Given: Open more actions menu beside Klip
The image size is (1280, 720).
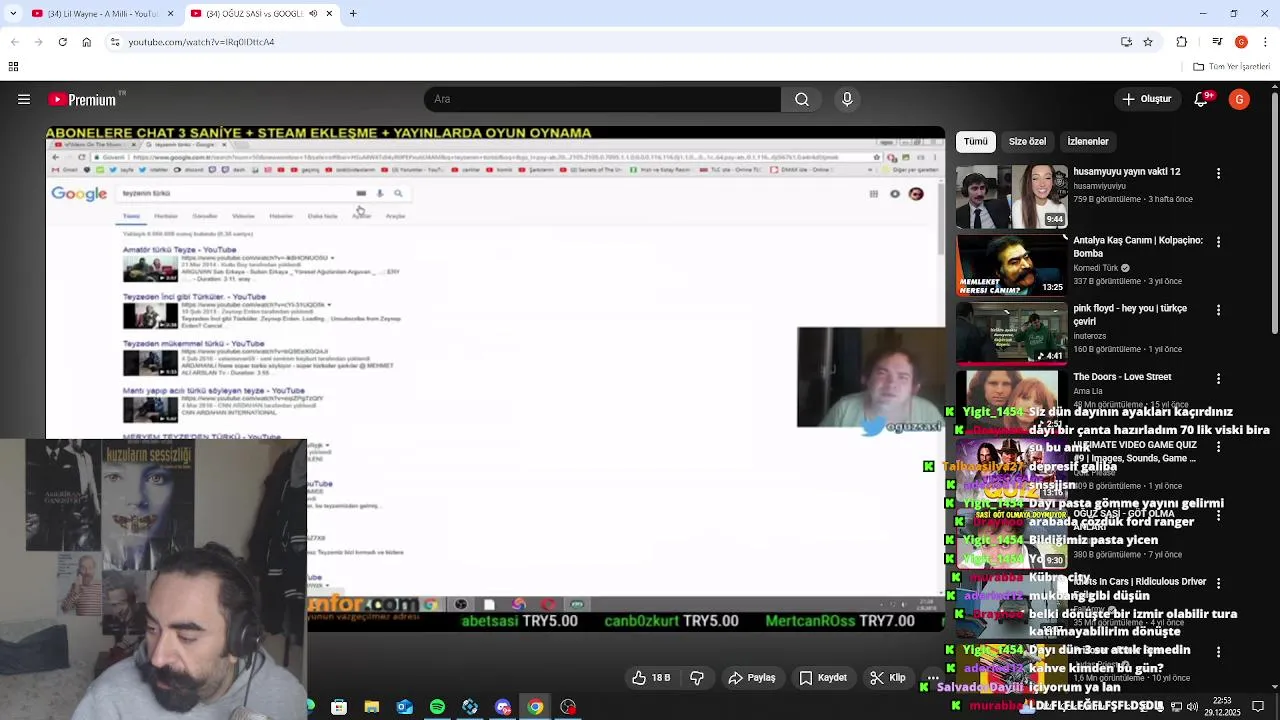Looking at the screenshot, I should tap(932, 678).
